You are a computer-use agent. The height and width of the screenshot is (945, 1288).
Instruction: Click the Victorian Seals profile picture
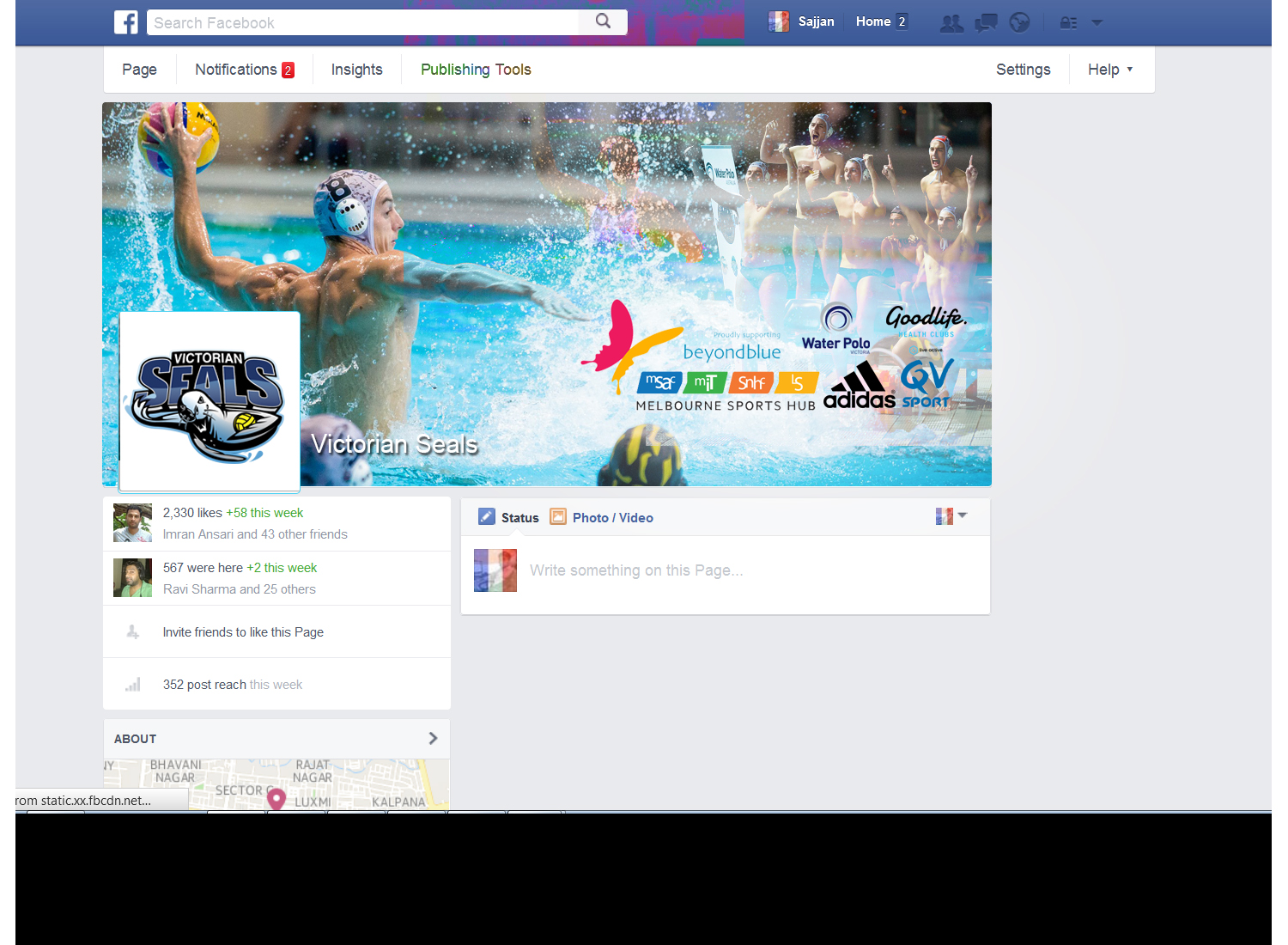coord(209,401)
